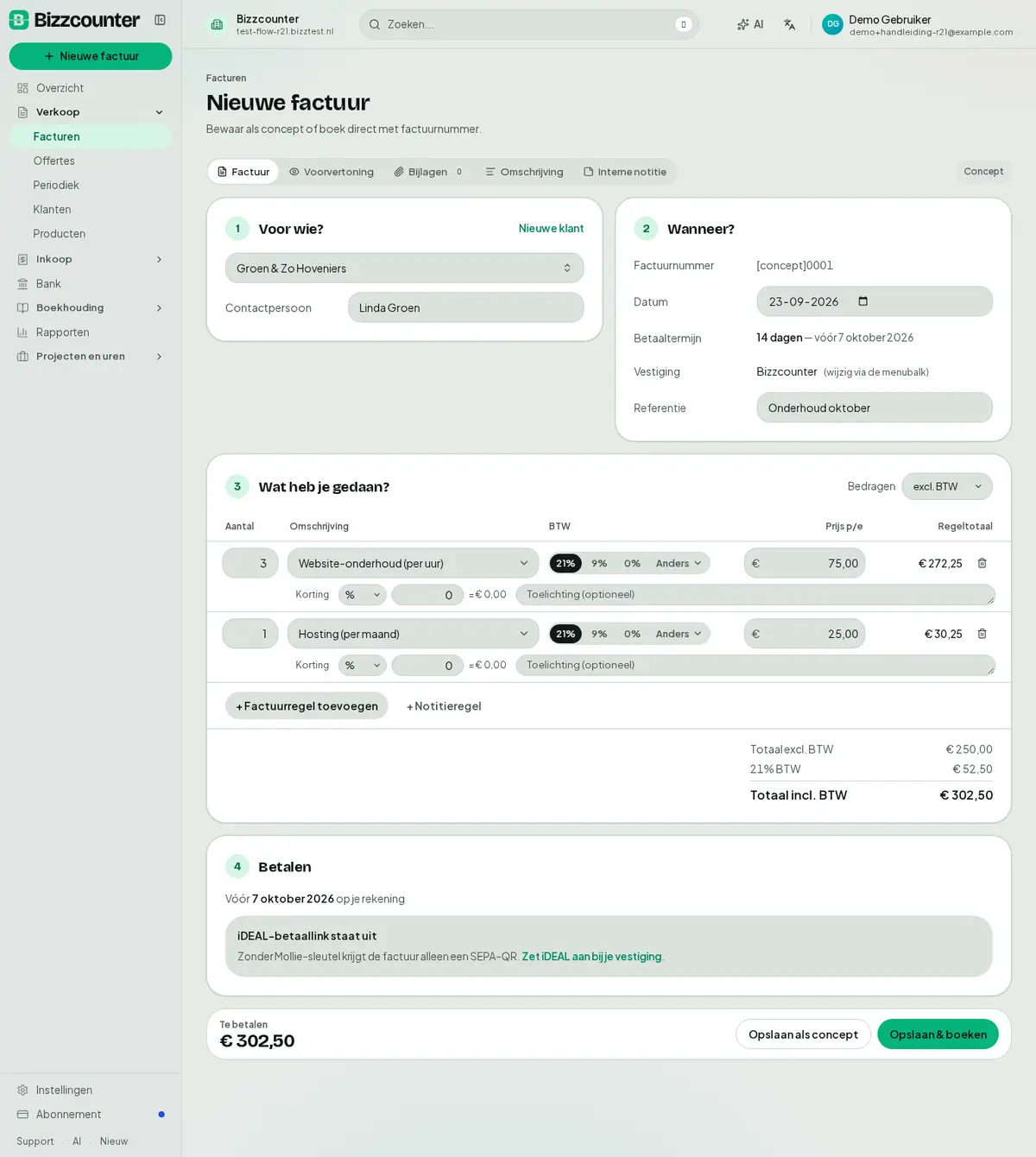Click the Contactpersoon field Linda Groen
Image resolution: width=1036 pixels, height=1157 pixels.
(x=465, y=307)
